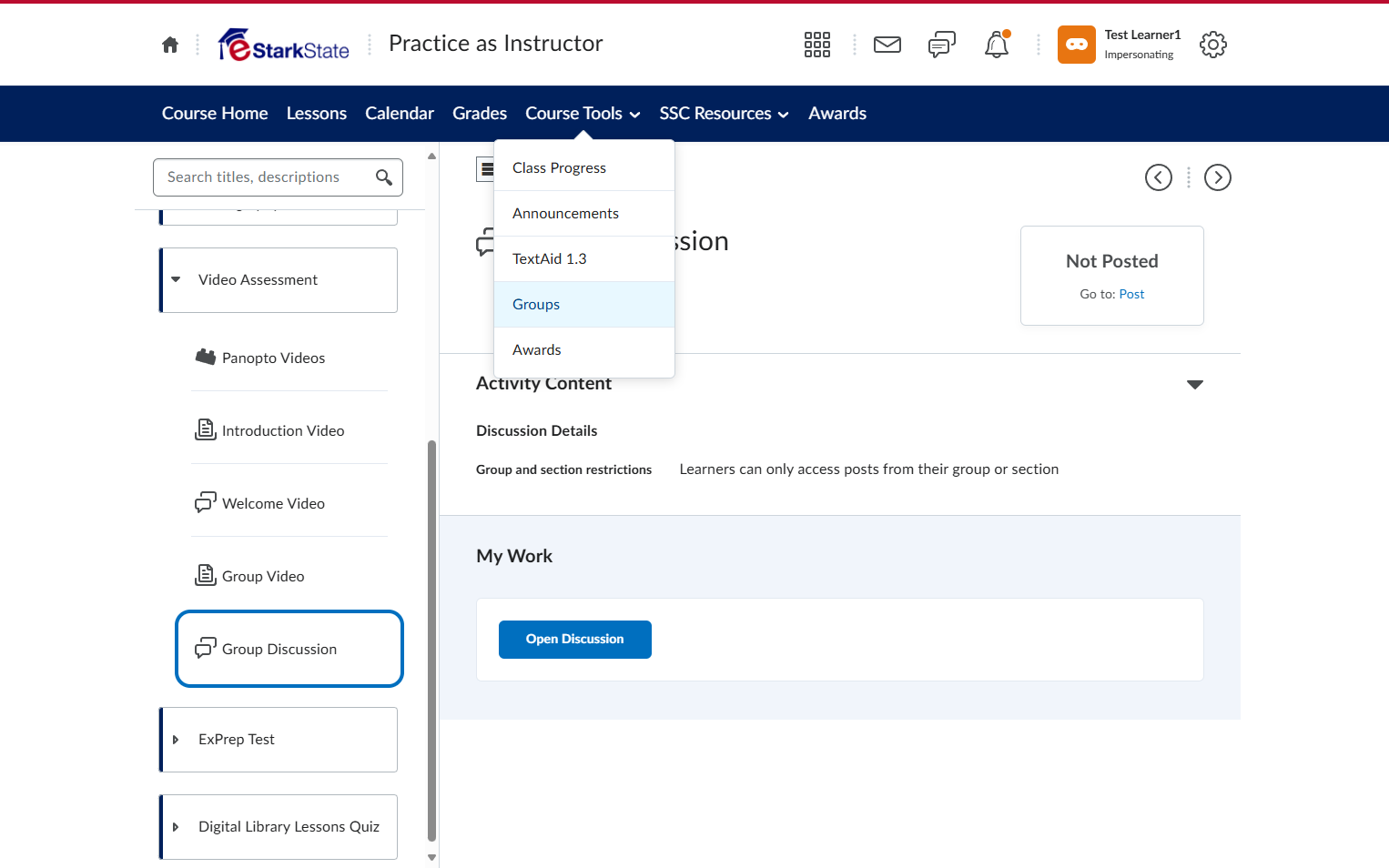The height and width of the screenshot is (868, 1389).
Task: Go to next activity arrow
Action: point(1218,177)
